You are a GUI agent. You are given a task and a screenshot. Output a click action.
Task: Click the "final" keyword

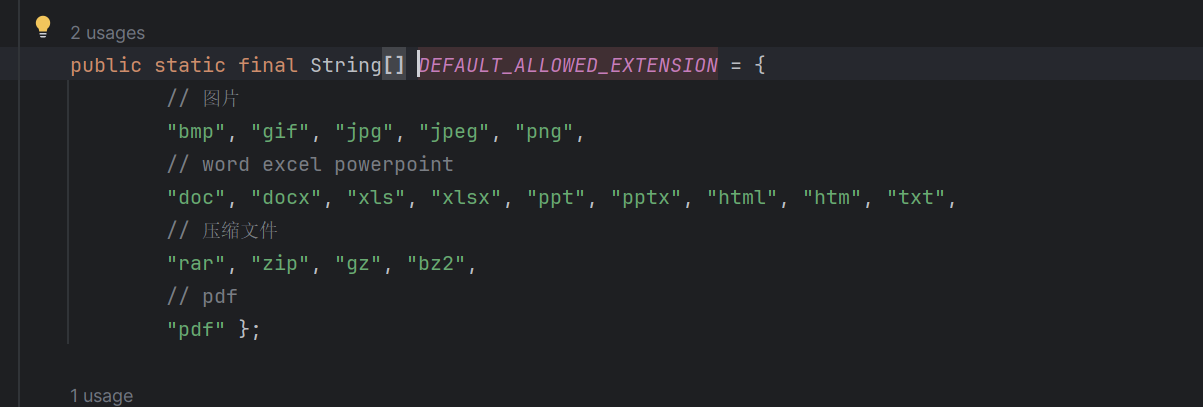268,66
